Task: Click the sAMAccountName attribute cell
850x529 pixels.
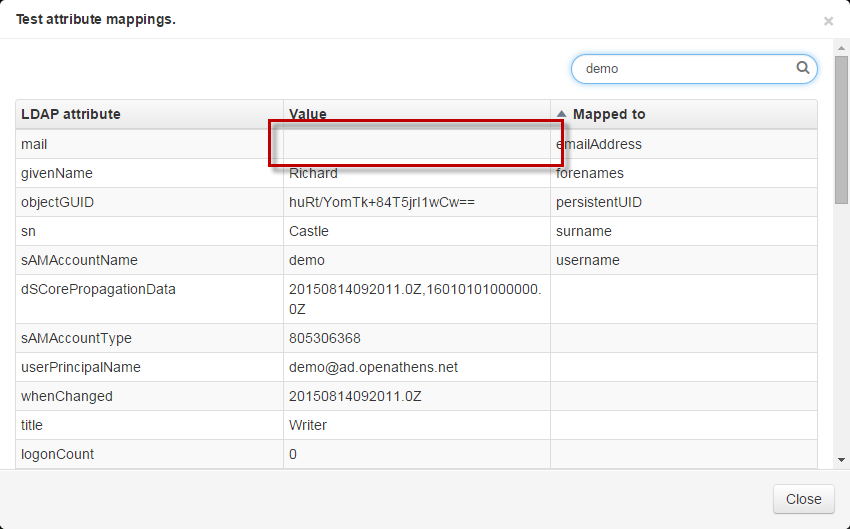Action: click(x=79, y=260)
